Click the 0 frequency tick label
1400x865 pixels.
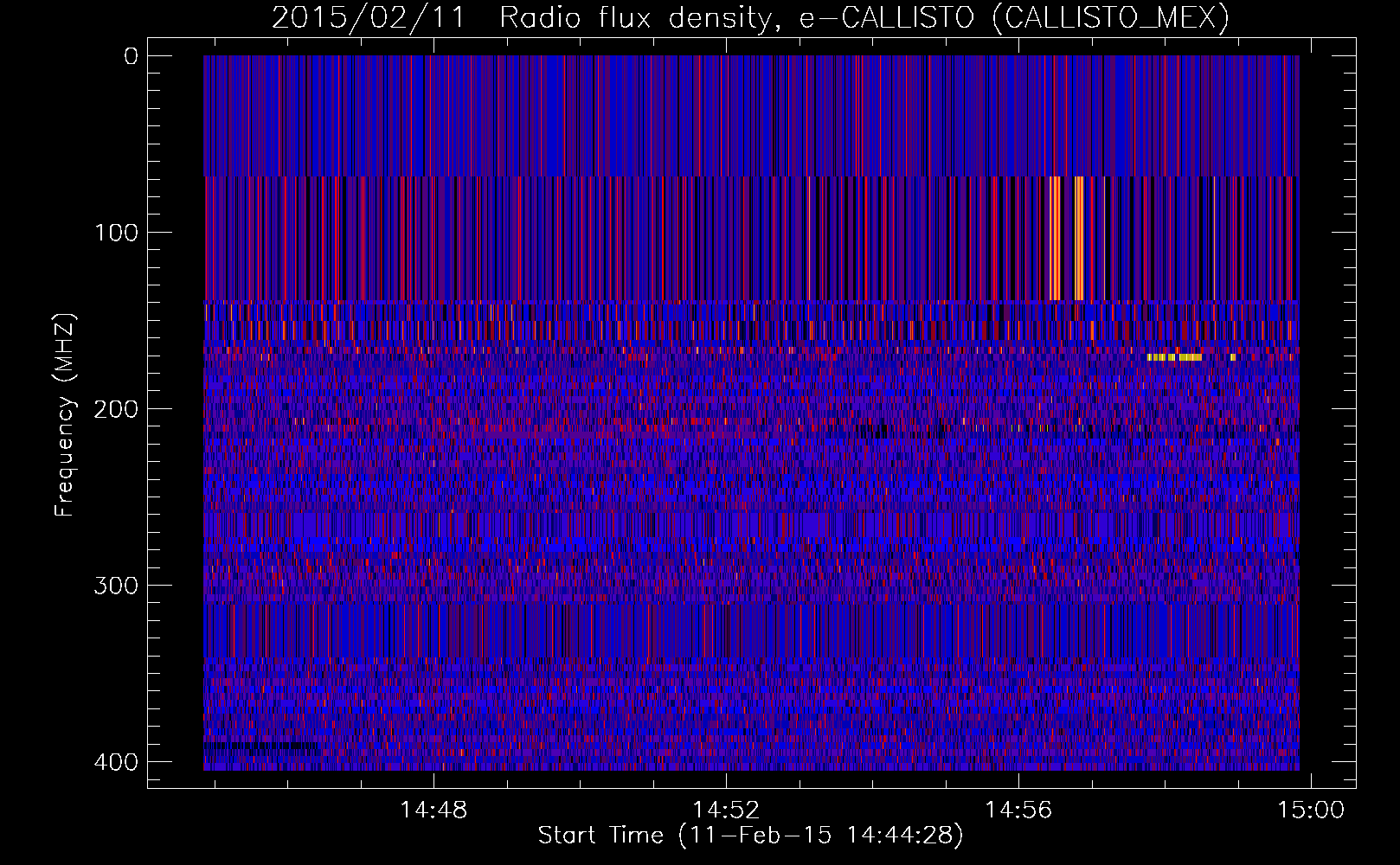pos(131,57)
